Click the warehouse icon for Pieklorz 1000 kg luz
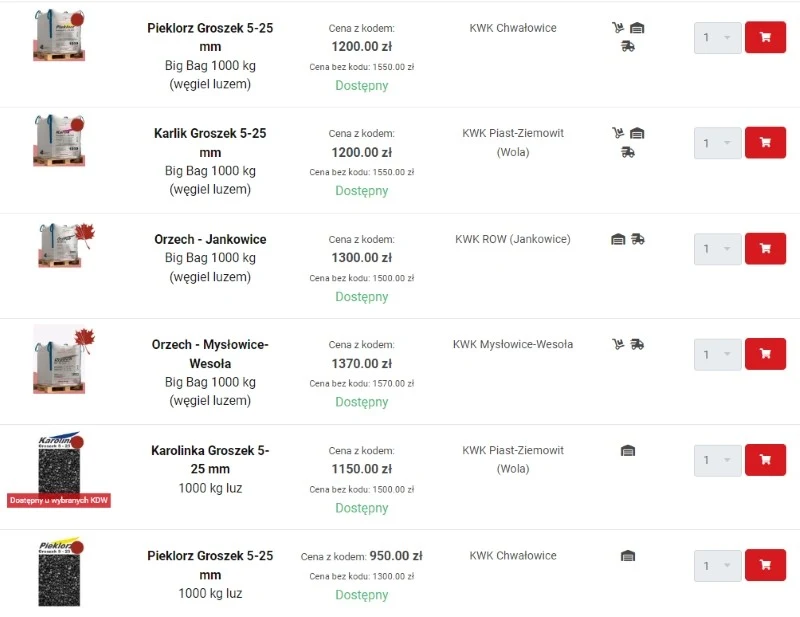Image resolution: width=800 pixels, height=617 pixels. tap(628, 556)
